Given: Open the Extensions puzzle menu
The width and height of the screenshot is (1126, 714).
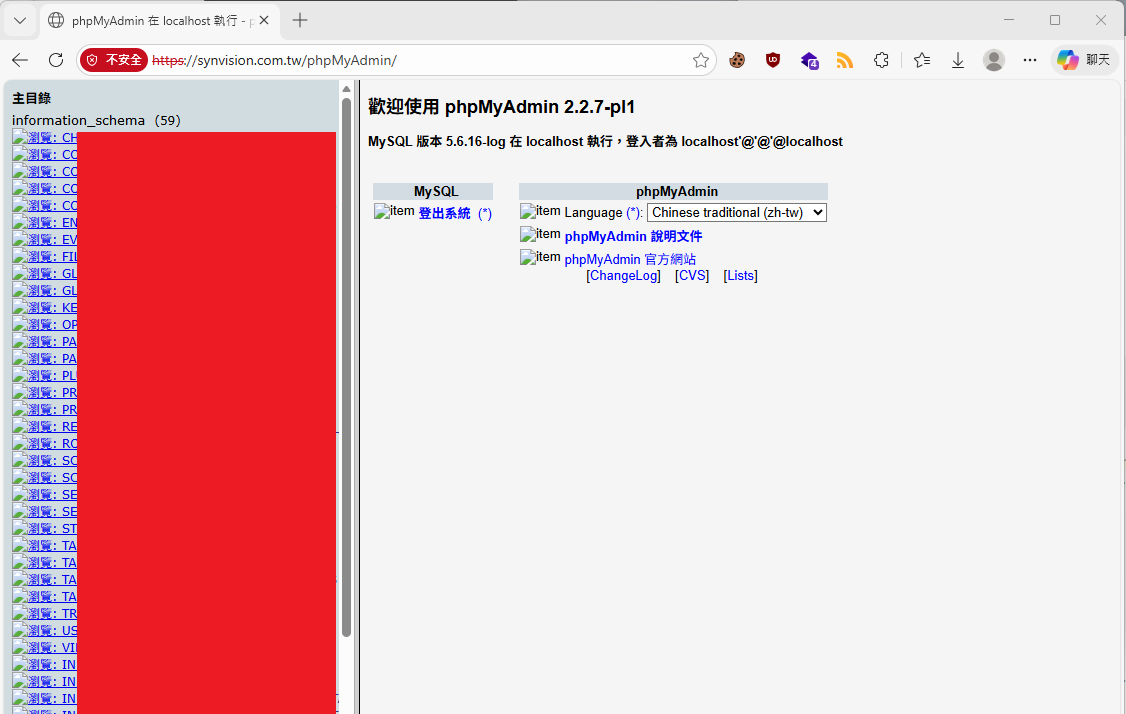Looking at the screenshot, I should [x=881, y=60].
